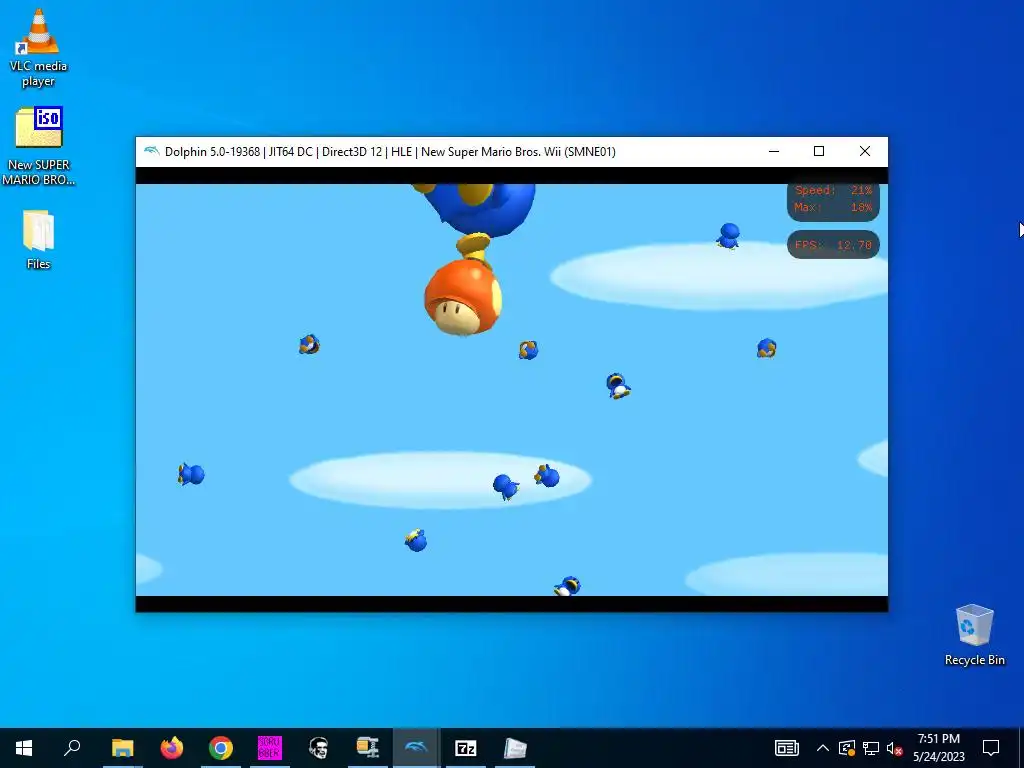Open the security warning tray icon
Viewport: 1024px width, 768px height.
[x=847, y=748]
